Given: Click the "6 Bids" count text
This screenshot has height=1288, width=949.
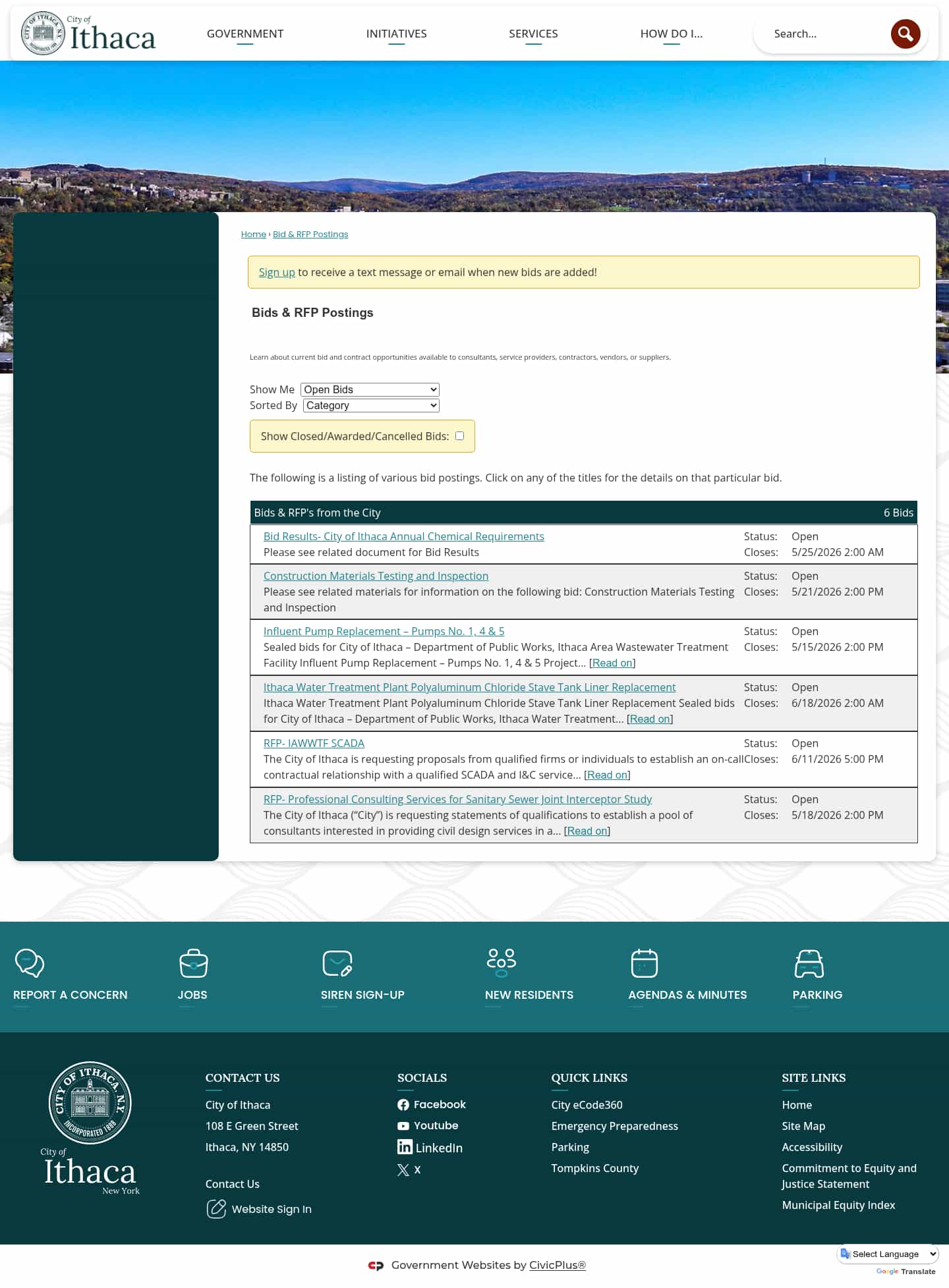Looking at the screenshot, I should [898, 513].
